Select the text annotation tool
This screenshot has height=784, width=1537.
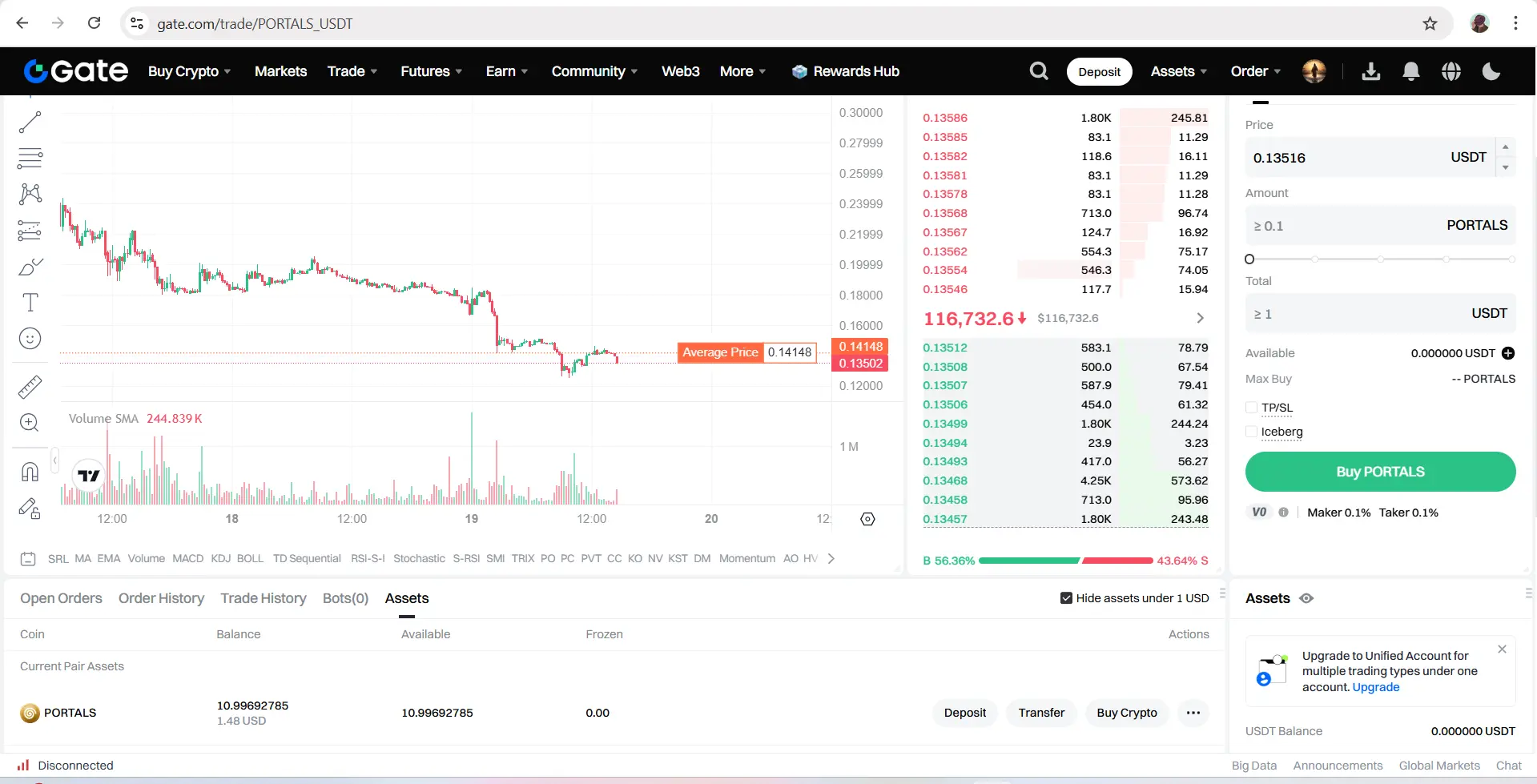[30, 302]
